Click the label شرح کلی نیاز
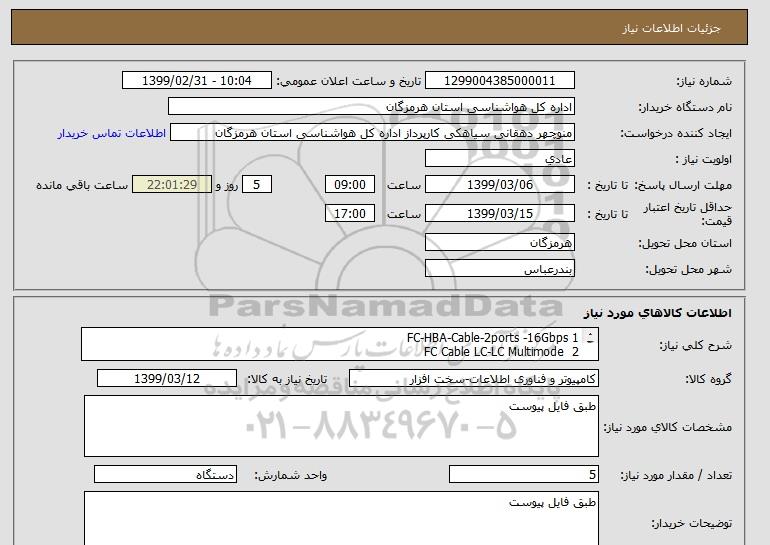770x545 pixels. pos(695,345)
